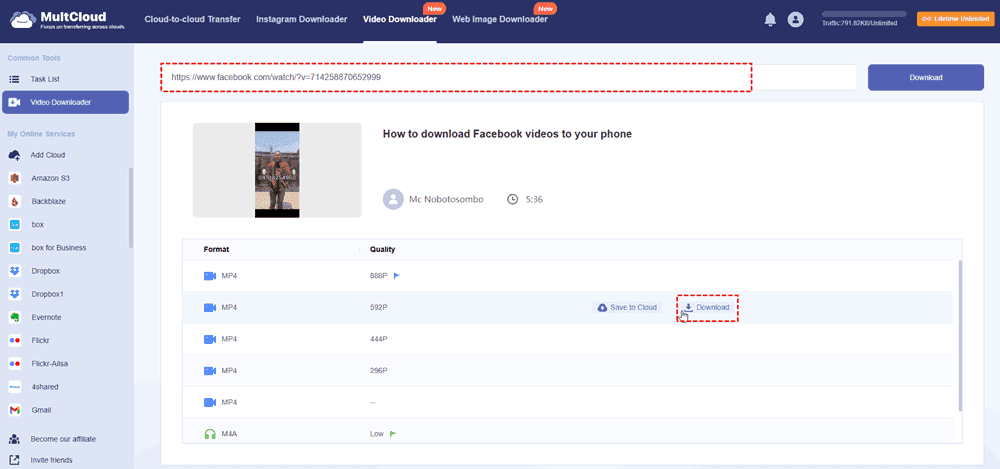Click the video URL input field
The image size is (1000, 469).
tap(508, 77)
